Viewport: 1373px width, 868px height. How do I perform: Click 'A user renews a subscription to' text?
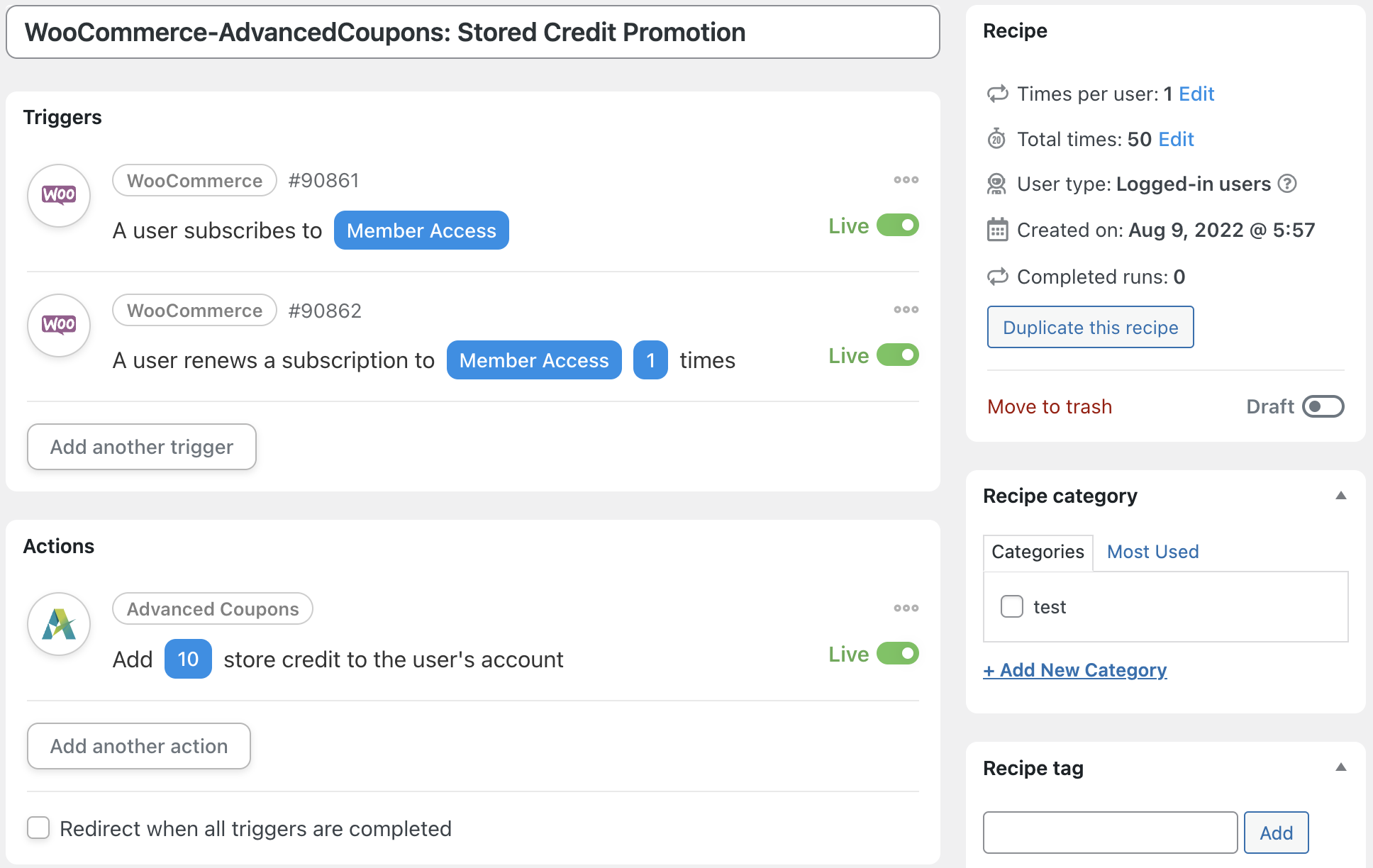pos(274,360)
